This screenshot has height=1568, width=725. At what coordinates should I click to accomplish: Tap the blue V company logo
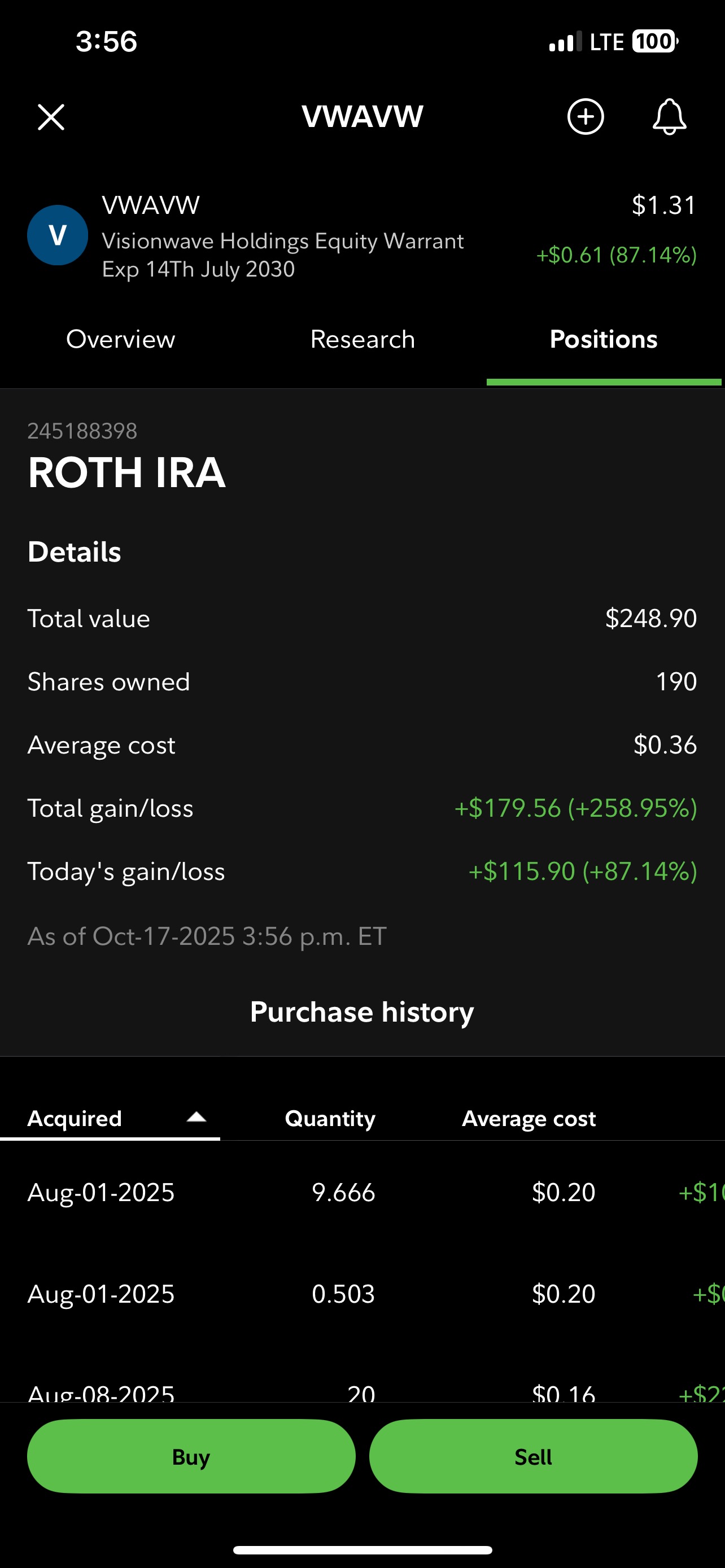pyautogui.click(x=58, y=235)
